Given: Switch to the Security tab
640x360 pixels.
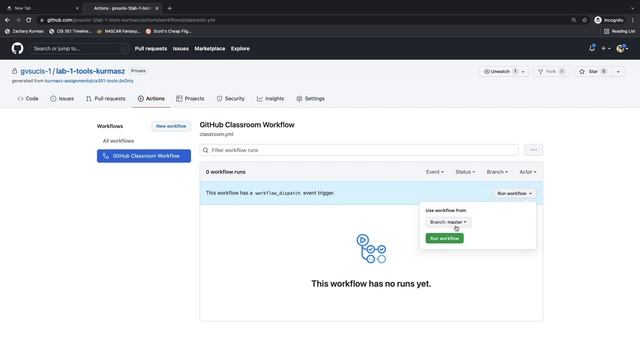Looking at the screenshot, I should click(231, 99).
